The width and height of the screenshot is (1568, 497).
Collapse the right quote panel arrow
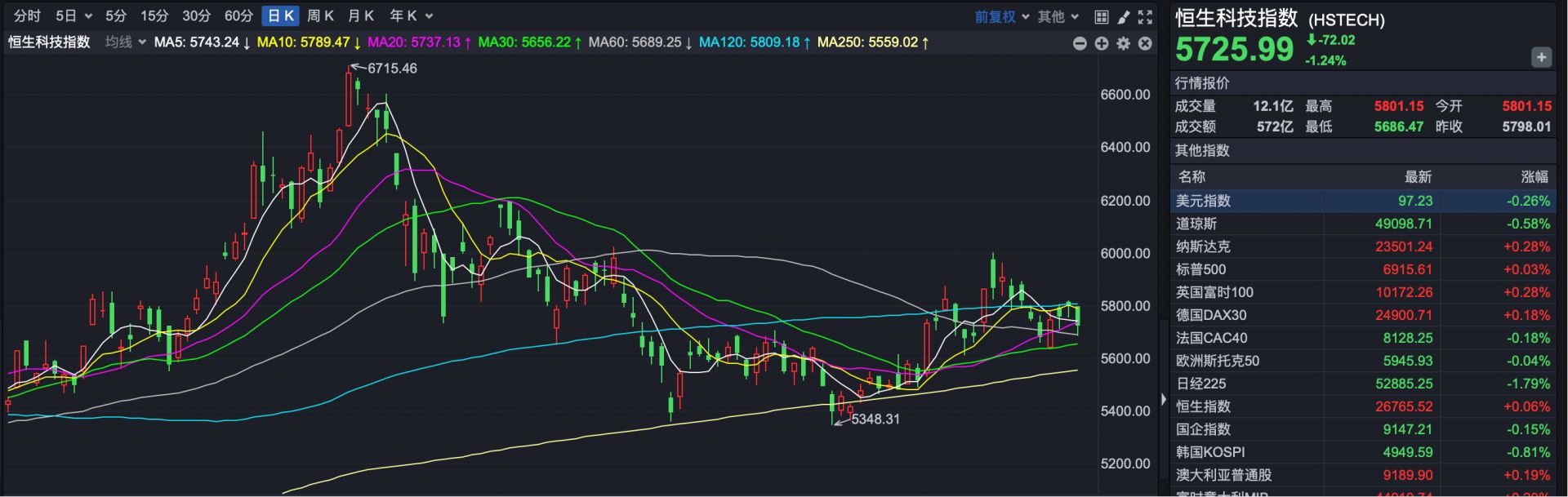pyautogui.click(x=1164, y=399)
